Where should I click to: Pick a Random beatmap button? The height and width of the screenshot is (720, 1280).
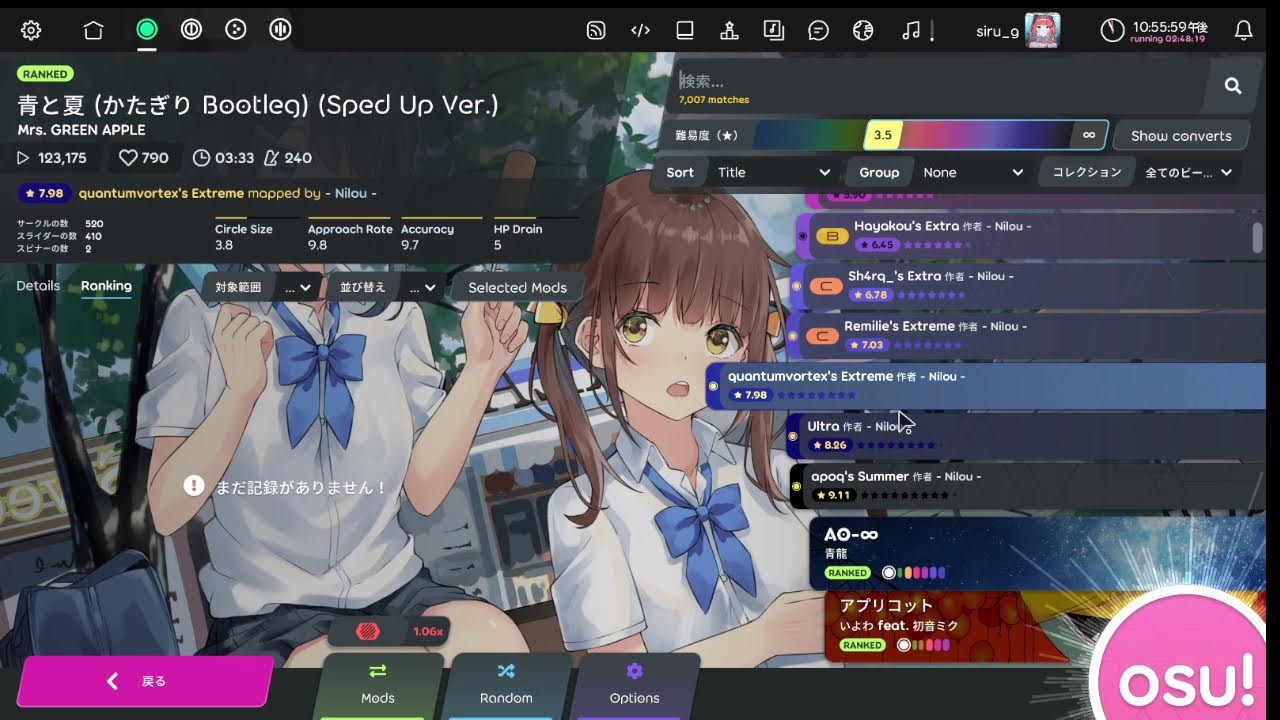506,685
